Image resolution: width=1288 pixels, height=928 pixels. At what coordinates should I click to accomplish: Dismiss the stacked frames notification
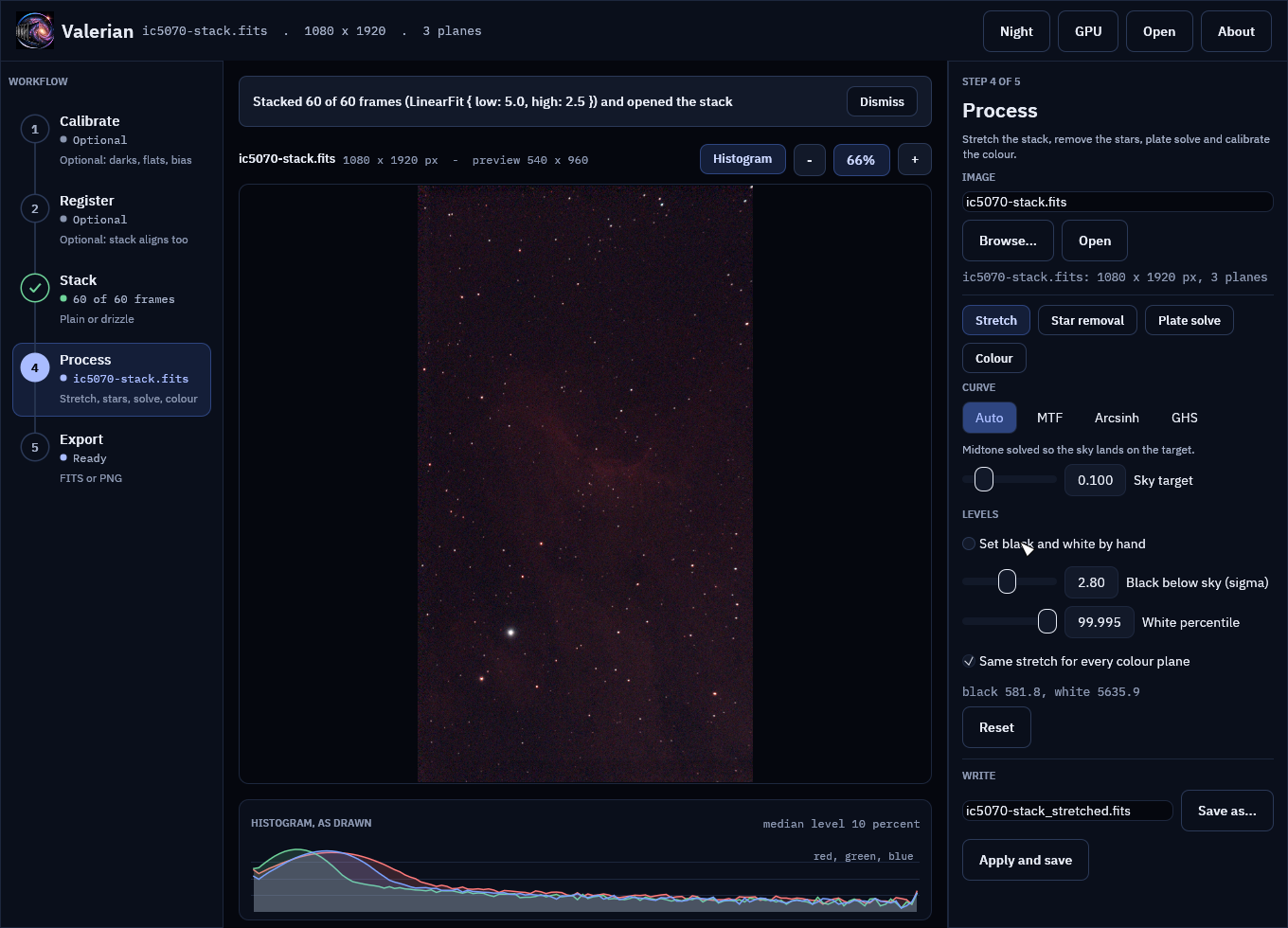pyautogui.click(x=882, y=101)
